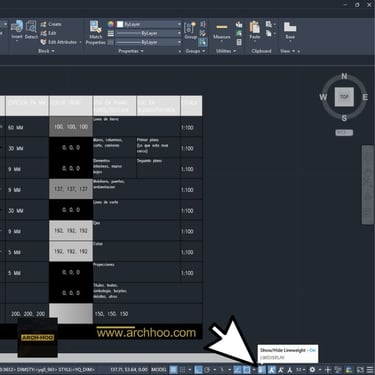Open the Properties panel dialog launcher arrow
This screenshot has height=375, width=375.
(x=180, y=51)
